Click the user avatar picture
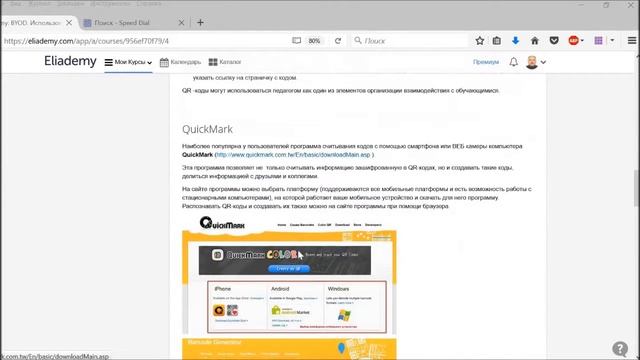Screen dimensions: 640x360 (532, 62)
